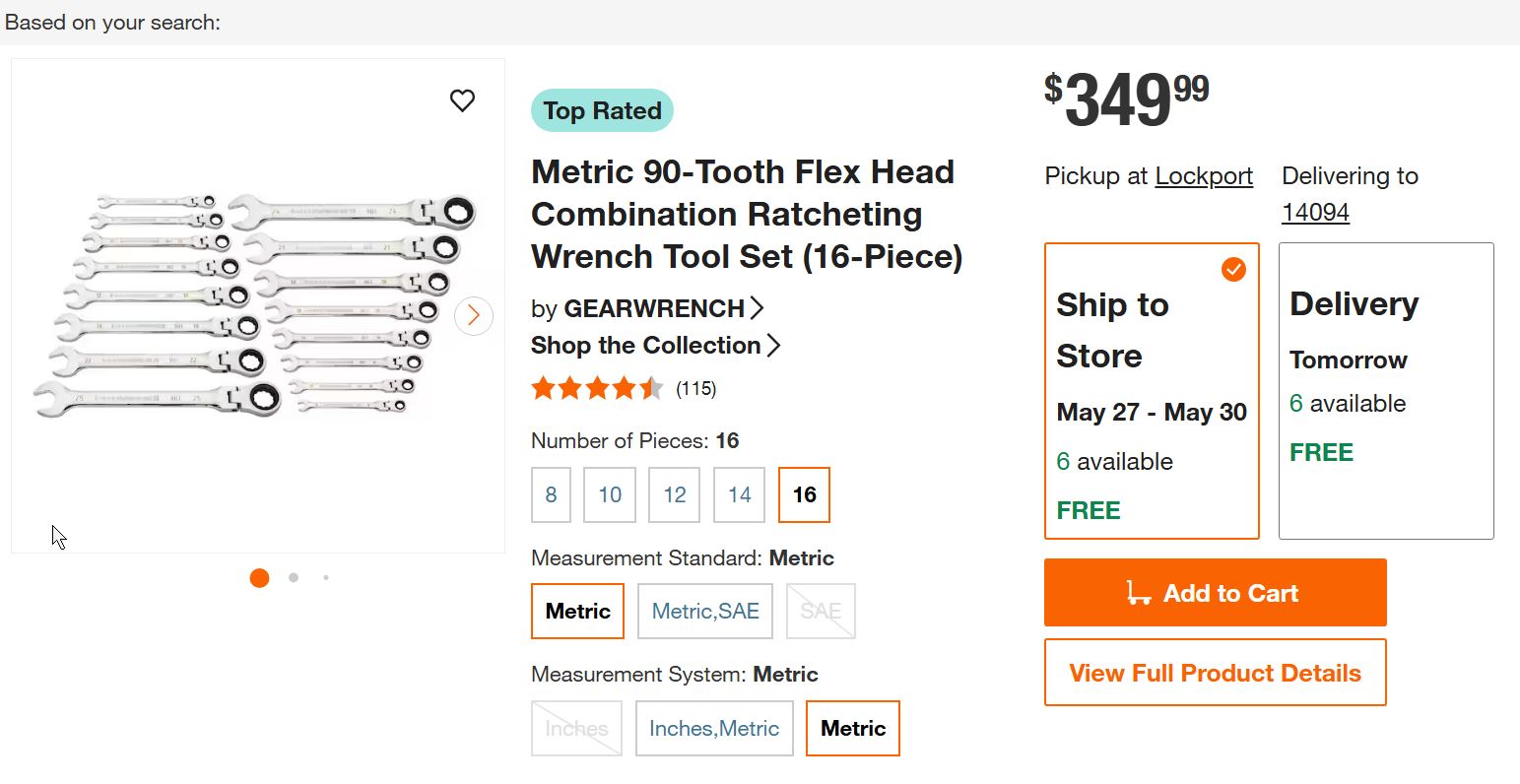Go to the second carousel dot
Screen dimensions: 1520x784
click(x=294, y=578)
